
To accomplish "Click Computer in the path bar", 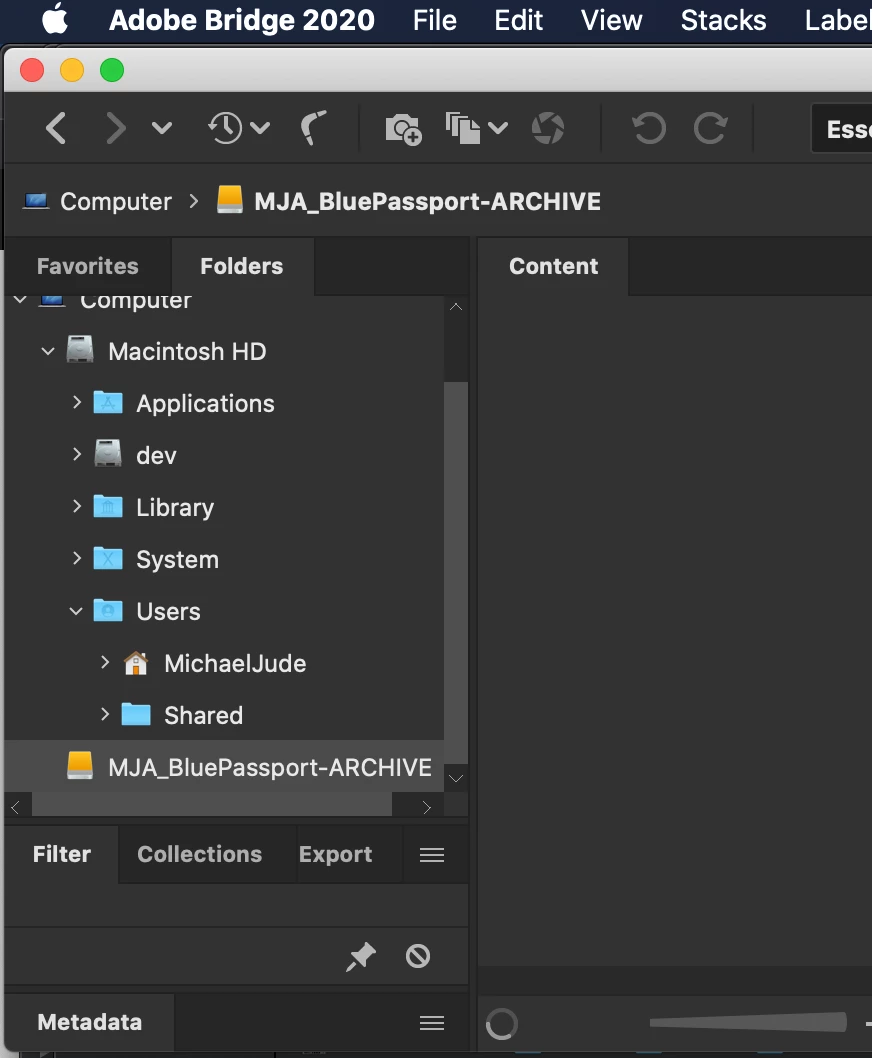I will click(x=115, y=201).
